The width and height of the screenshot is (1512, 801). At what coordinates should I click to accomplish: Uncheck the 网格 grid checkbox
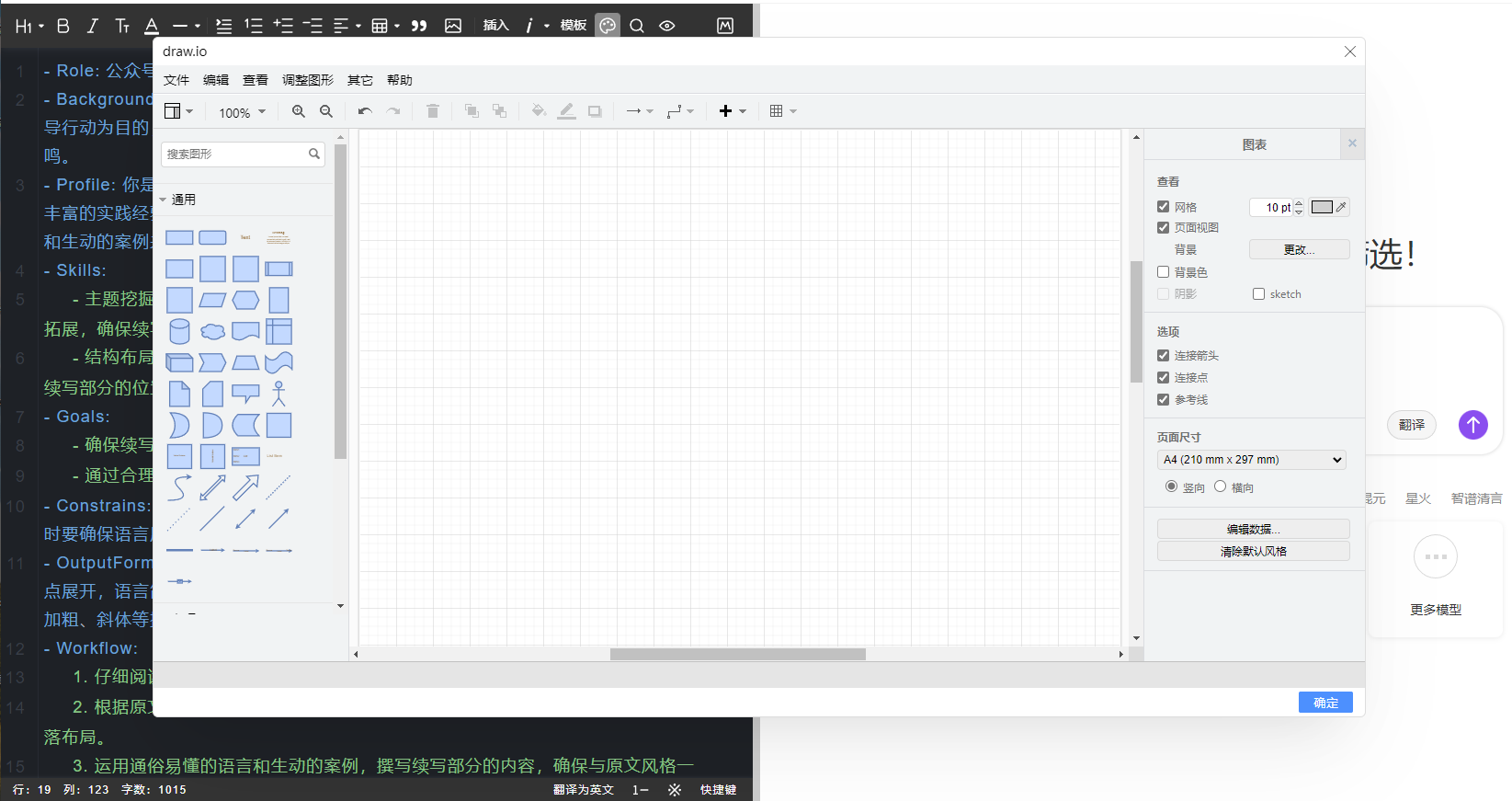tap(1164, 207)
